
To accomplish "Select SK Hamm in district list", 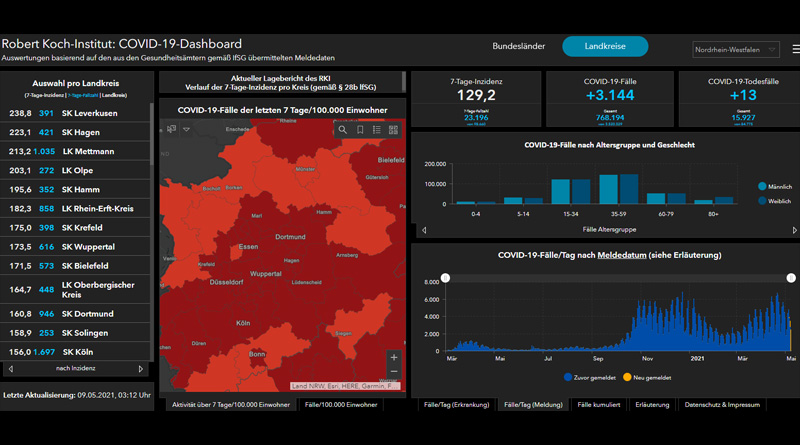I will (75, 189).
